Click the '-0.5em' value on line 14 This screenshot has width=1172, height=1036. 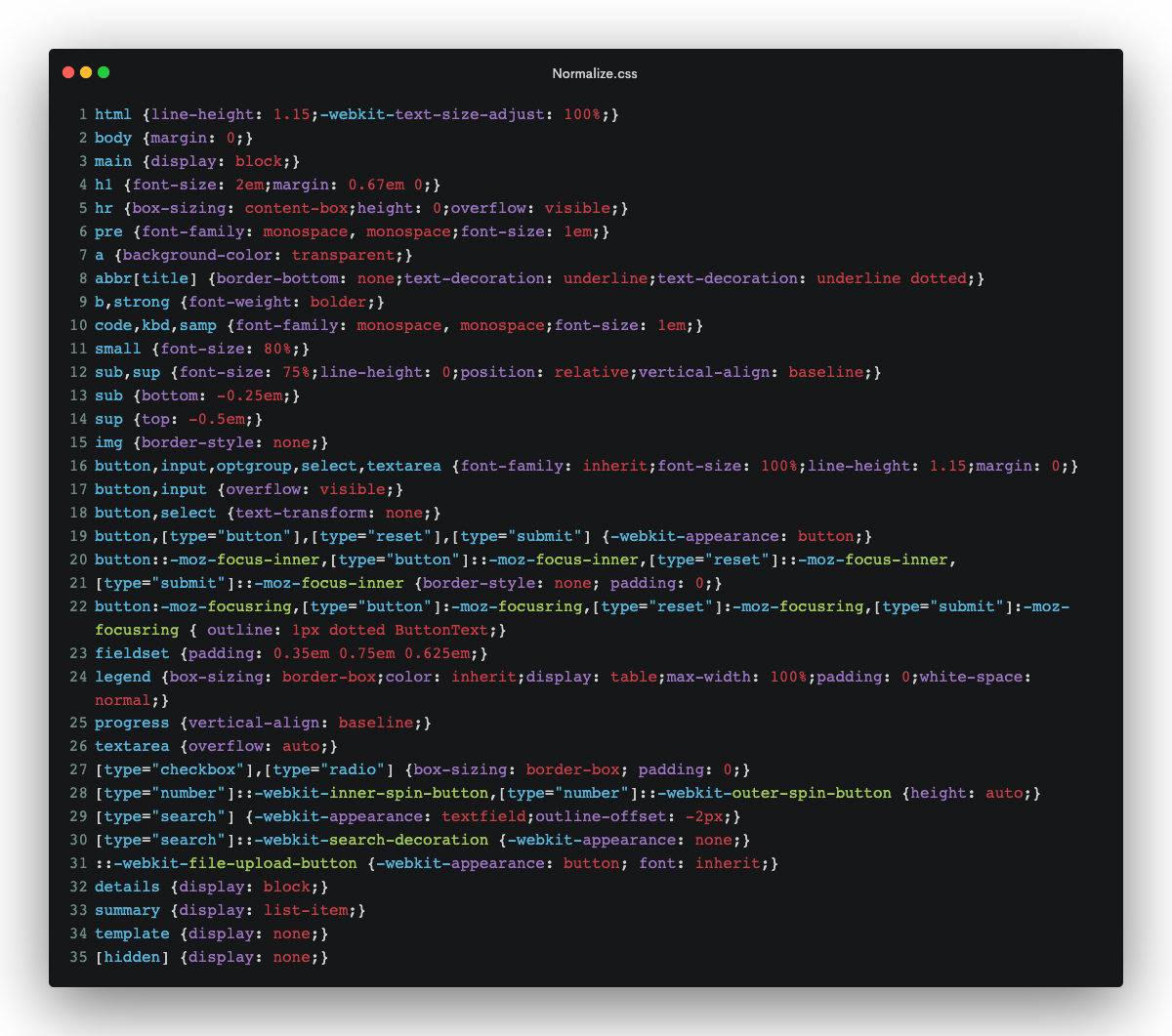[x=217, y=419]
